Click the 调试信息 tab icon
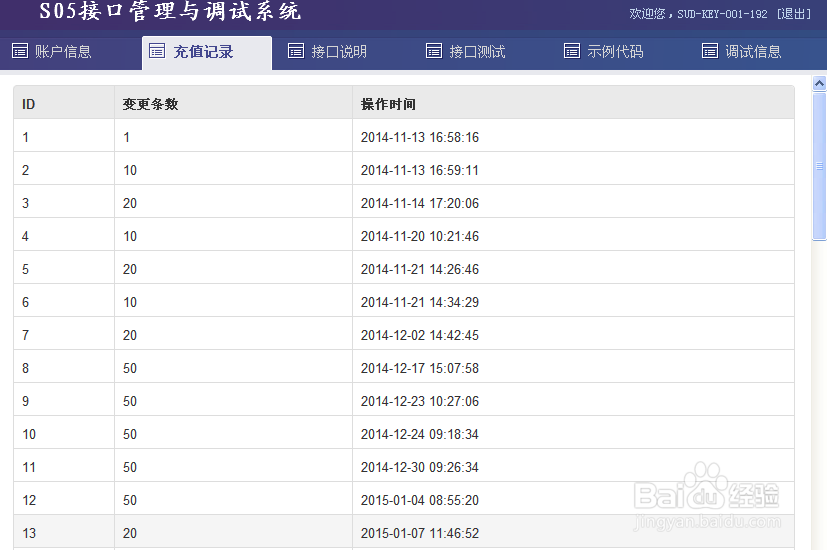Viewport: 827px width, 550px height. [710, 51]
